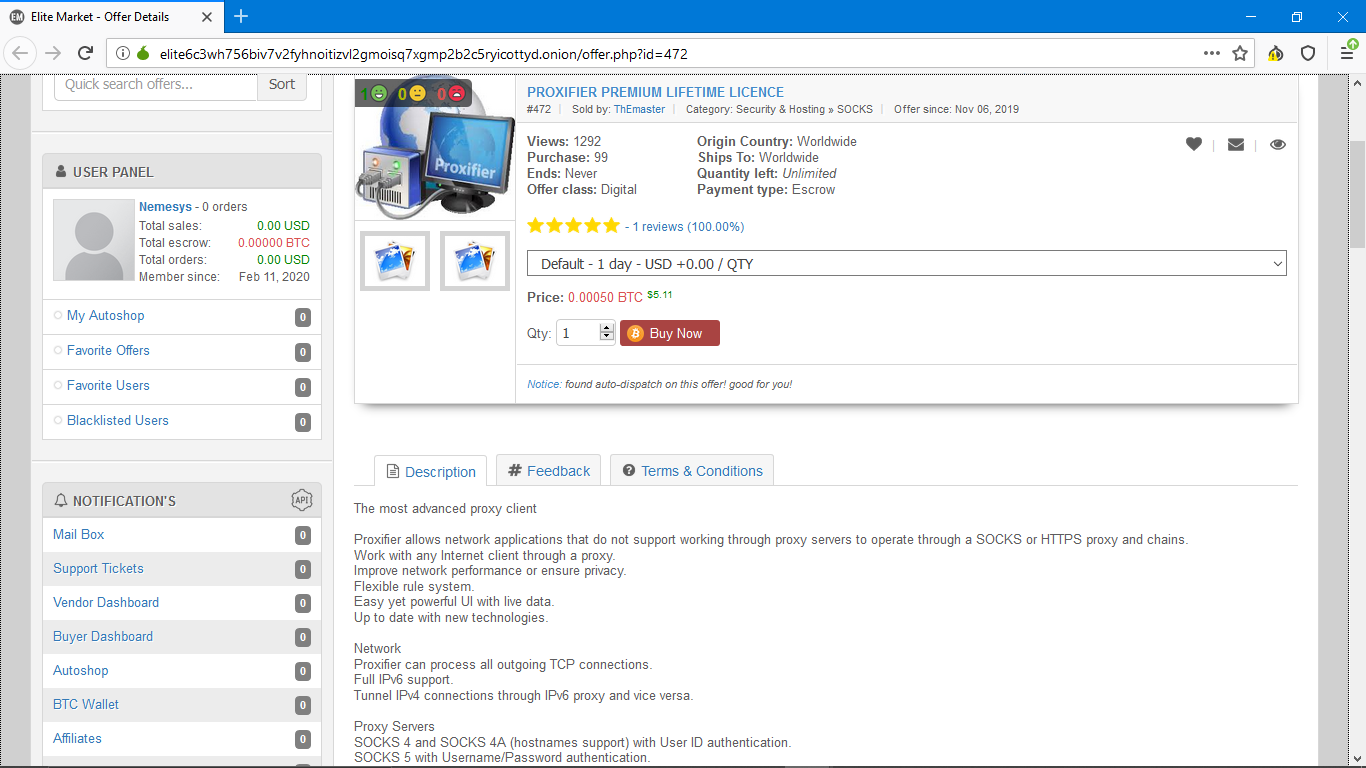Screen dimensions: 1366x768
Task: Open Autoshop under Notifications
Action: pyautogui.click(x=80, y=670)
